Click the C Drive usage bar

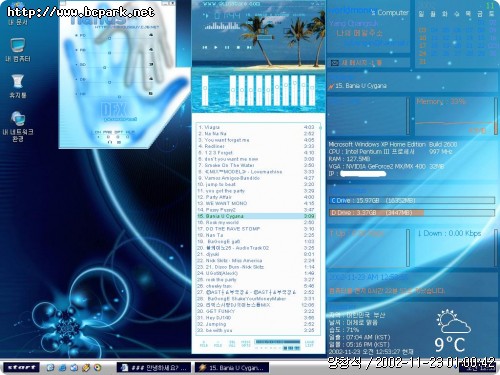[x=412, y=200]
